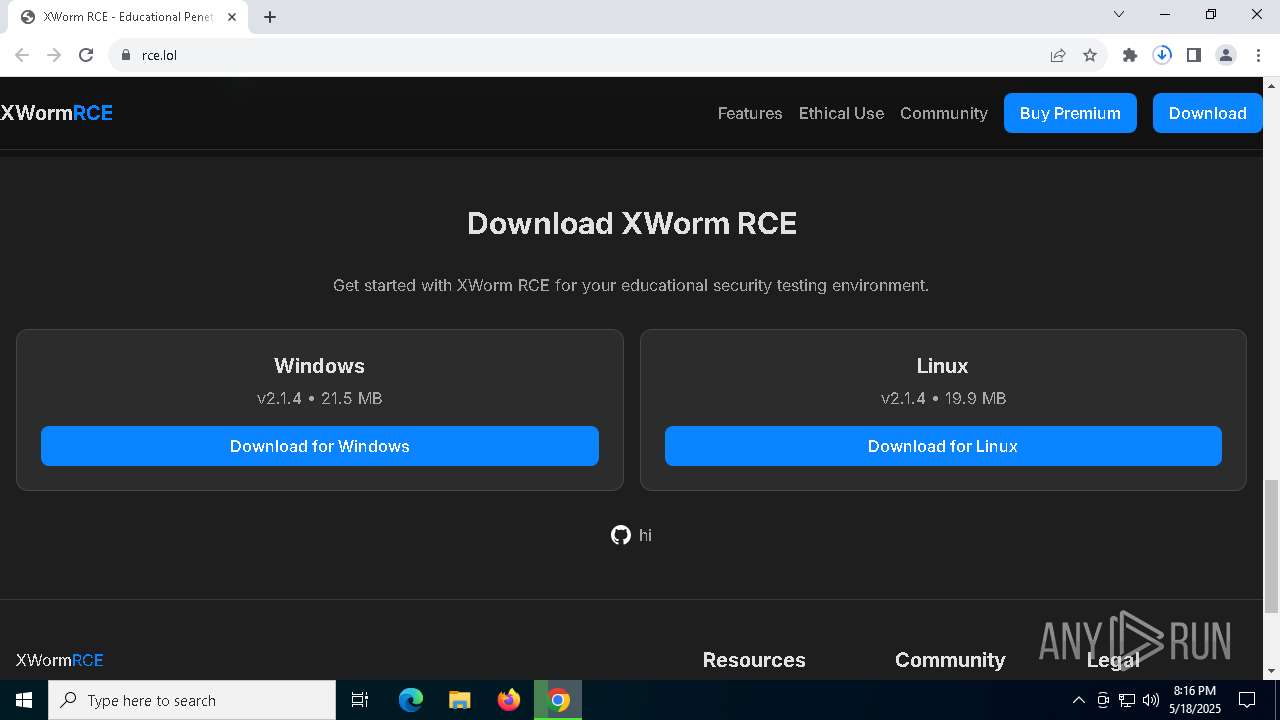Open Task View from the taskbar
The image size is (1280, 720).
pyautogui.click(x=360, y=700)
